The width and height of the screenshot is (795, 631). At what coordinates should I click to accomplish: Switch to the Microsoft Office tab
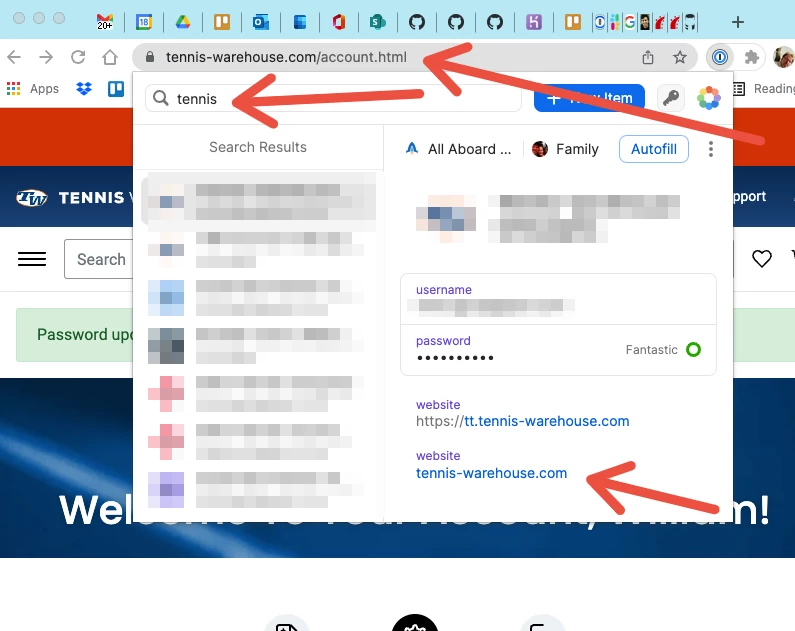click(339, 22)
